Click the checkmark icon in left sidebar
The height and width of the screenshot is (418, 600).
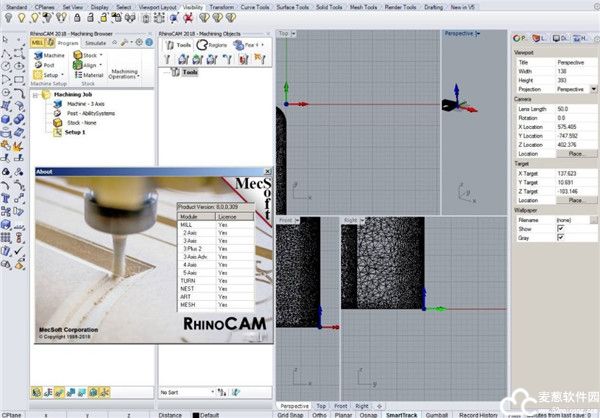[x=19, y=250]
